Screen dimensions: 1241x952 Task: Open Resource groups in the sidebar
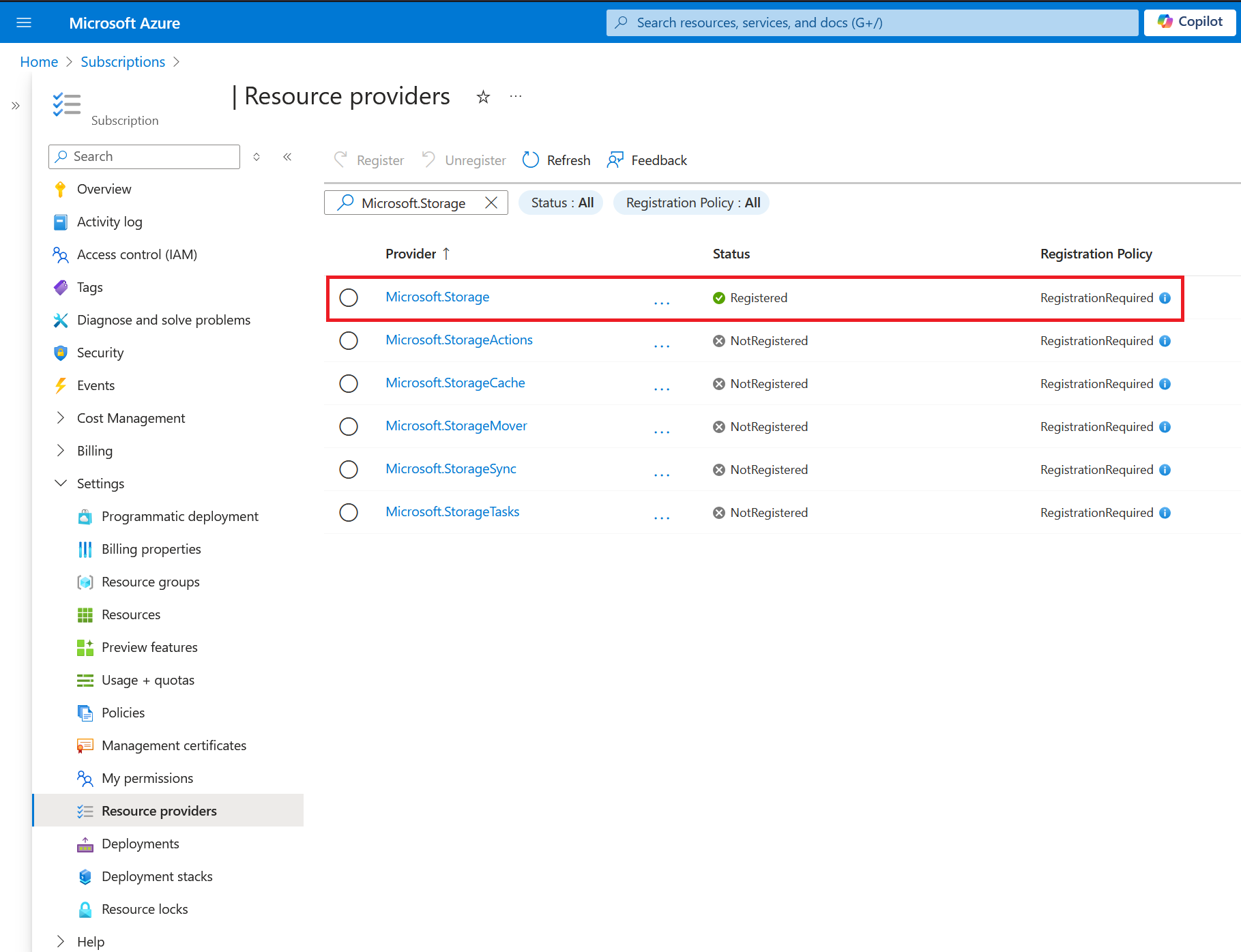(x=150, y=582)
